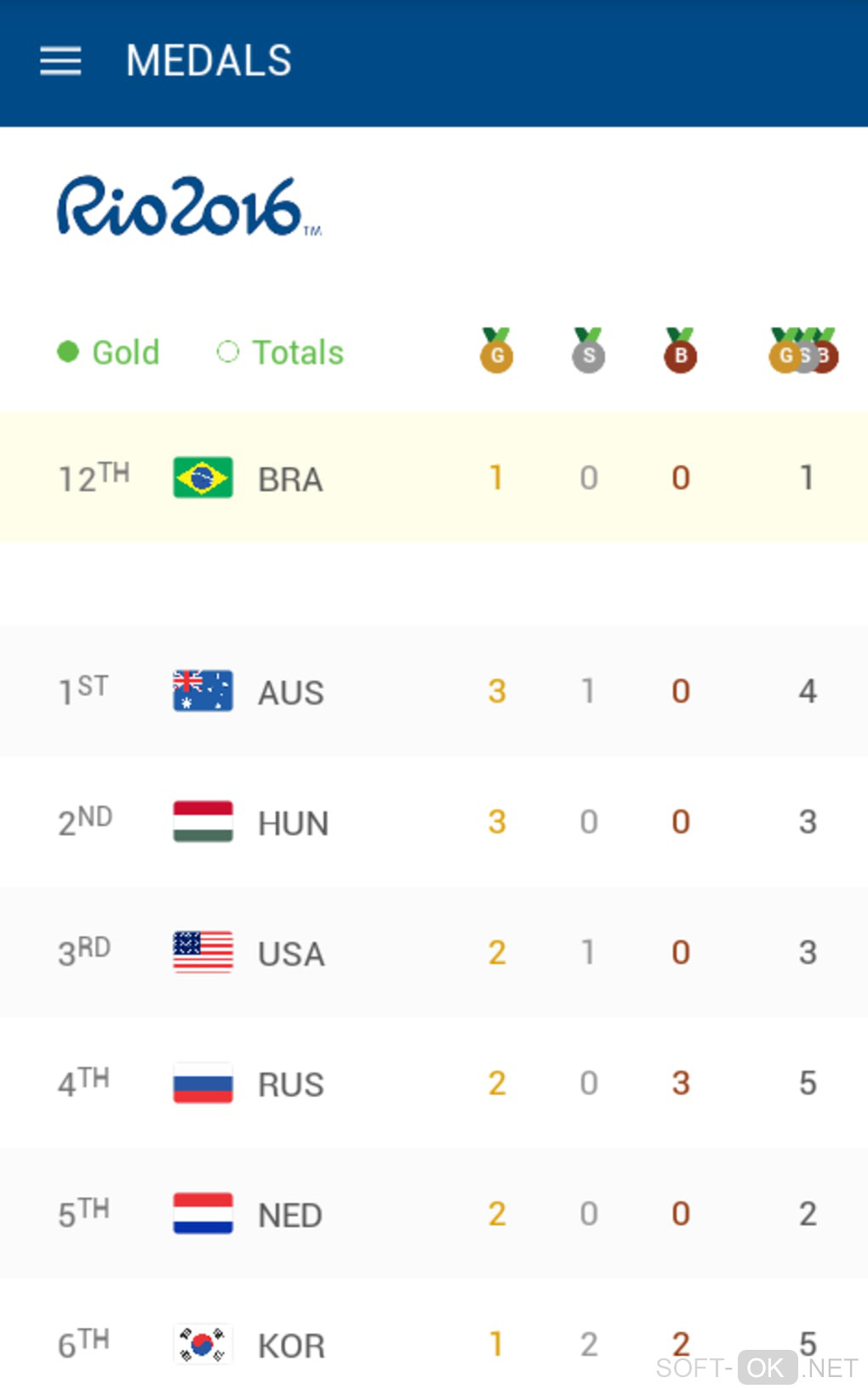Click the silver medal column icon
Screen dimensions: 868x1389
coord(588,351)
